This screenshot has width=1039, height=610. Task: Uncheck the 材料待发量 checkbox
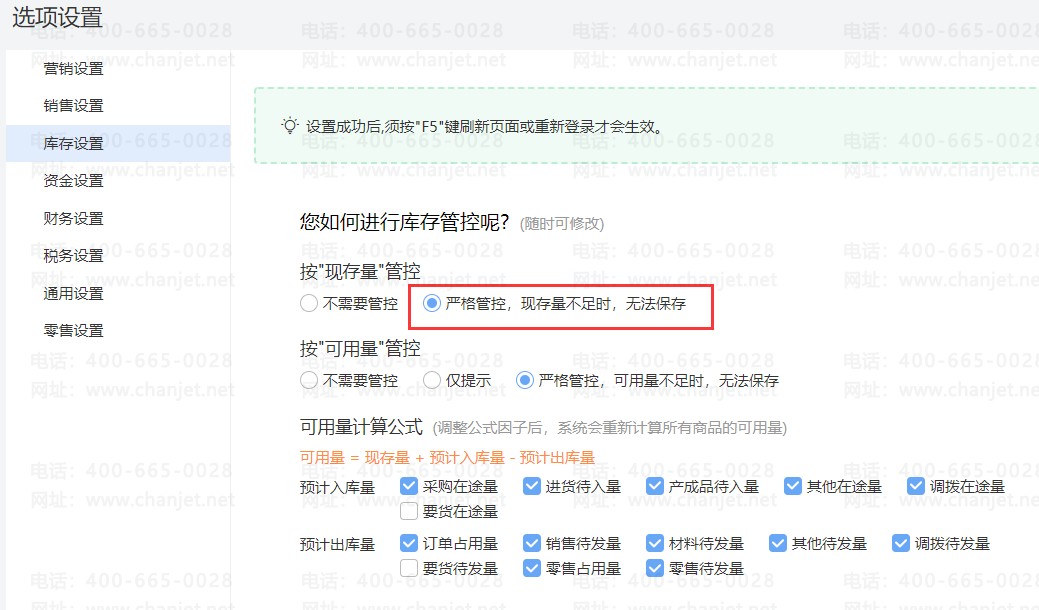pyautogui.click(x=655, y=543)
